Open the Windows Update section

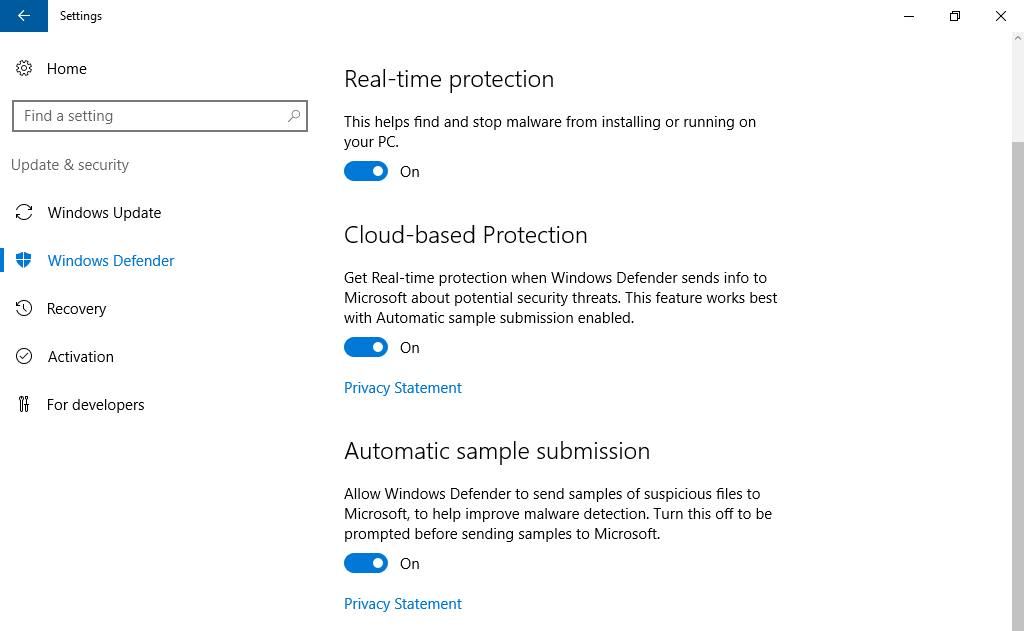coord(104,213)
